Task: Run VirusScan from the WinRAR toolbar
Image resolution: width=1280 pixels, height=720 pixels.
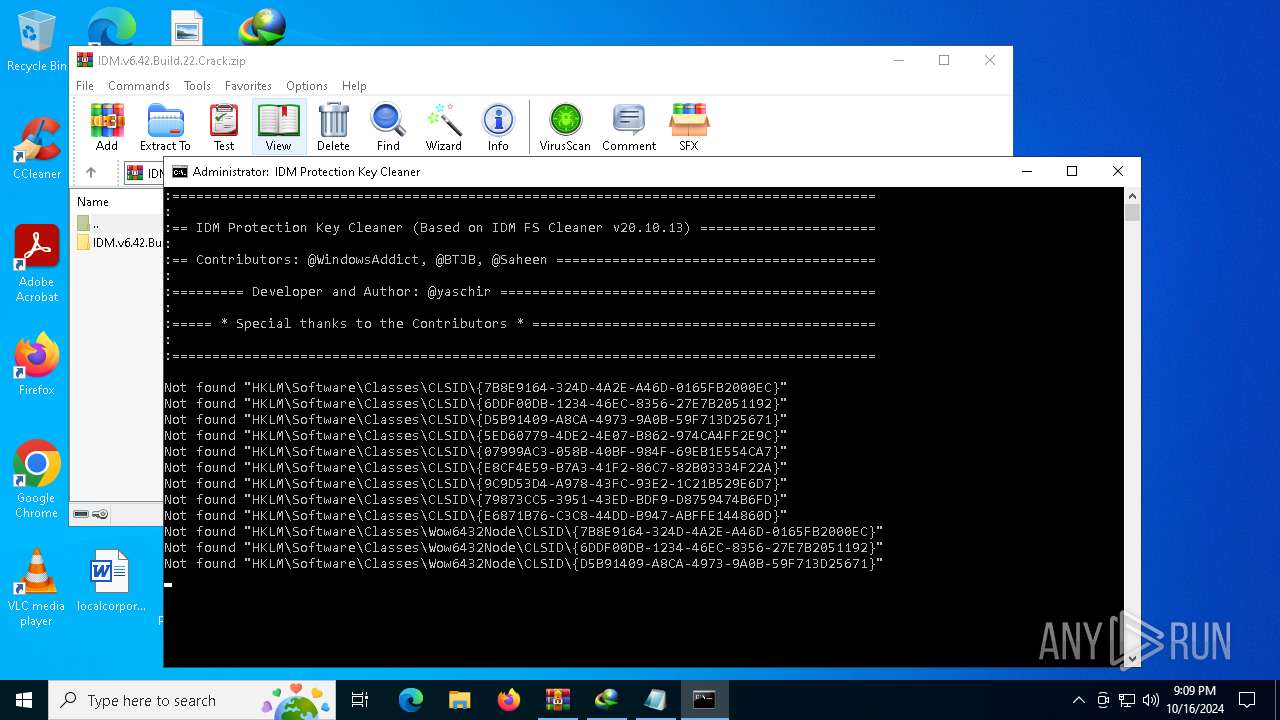Action: [x=565, y=127]
